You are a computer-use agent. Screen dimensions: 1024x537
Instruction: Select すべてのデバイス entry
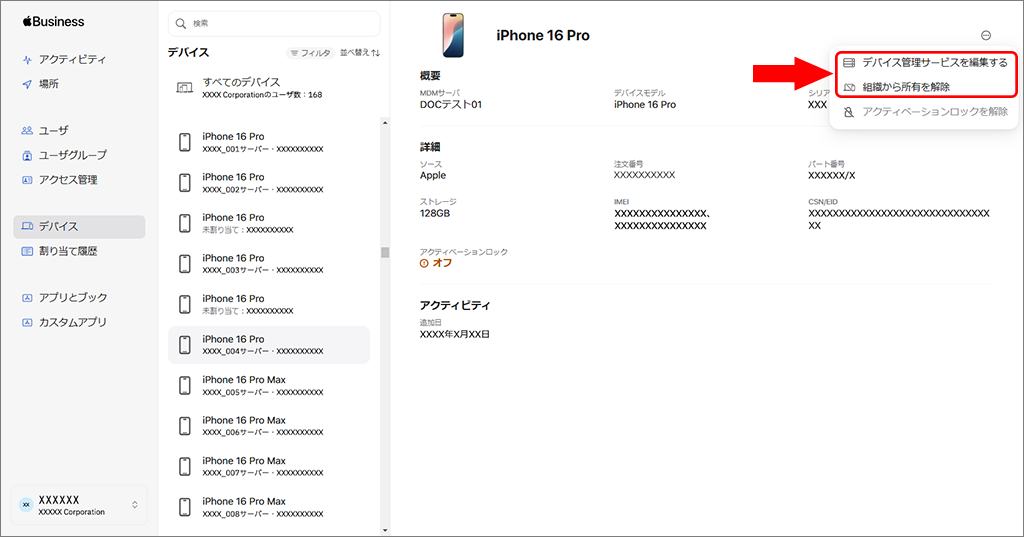[269, 88]
